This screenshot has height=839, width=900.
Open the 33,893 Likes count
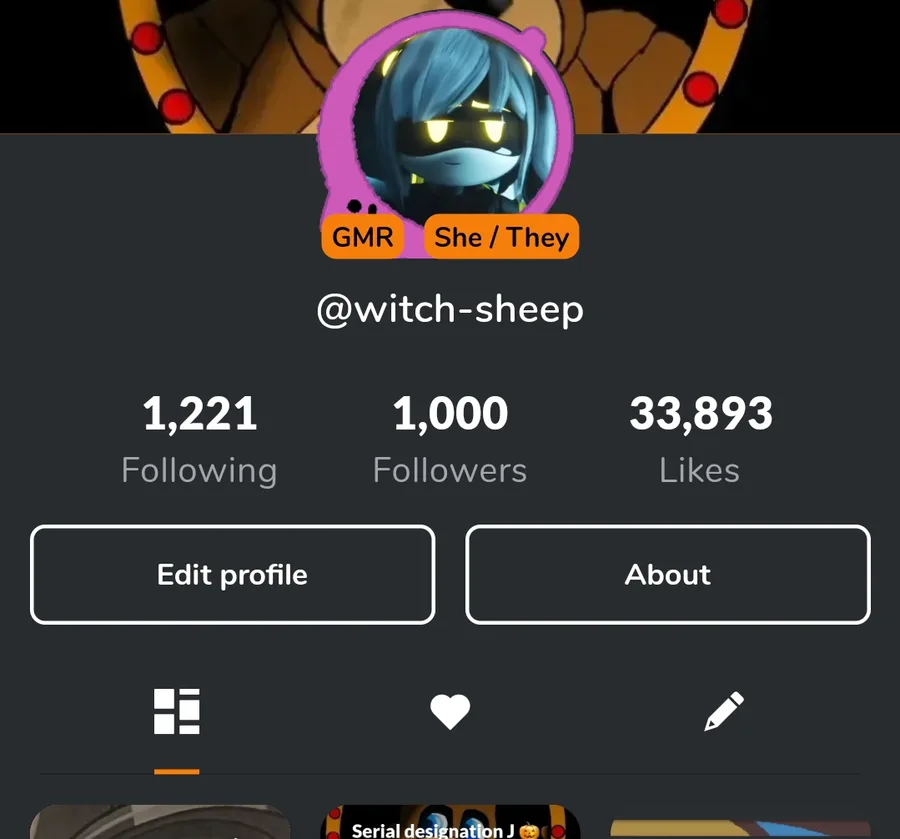[700, 440]
